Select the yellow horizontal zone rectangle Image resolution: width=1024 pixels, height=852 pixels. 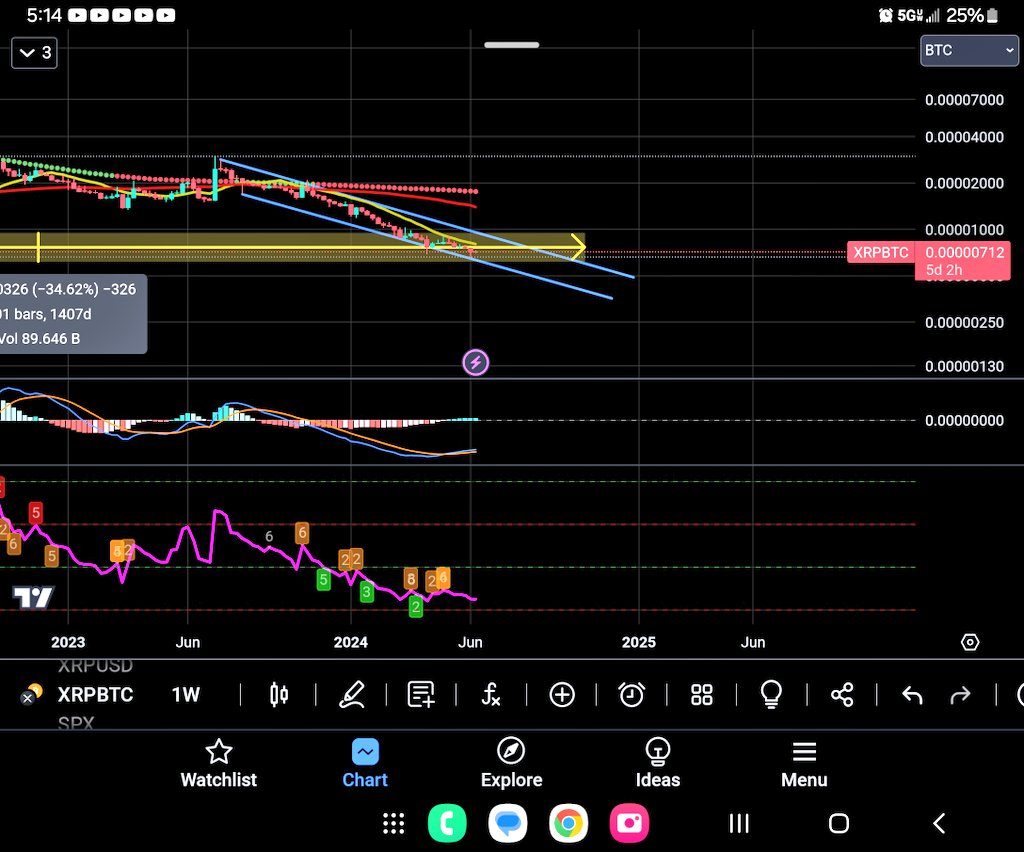point(292,247)
